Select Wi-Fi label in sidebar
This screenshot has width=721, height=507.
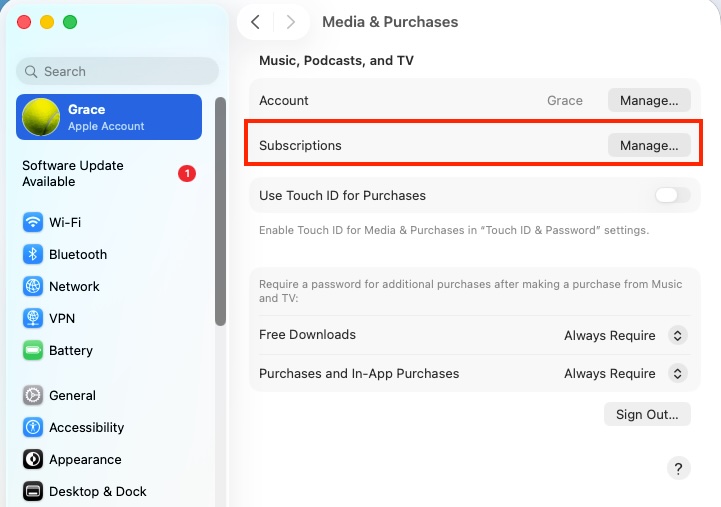[x=65, y=222]
